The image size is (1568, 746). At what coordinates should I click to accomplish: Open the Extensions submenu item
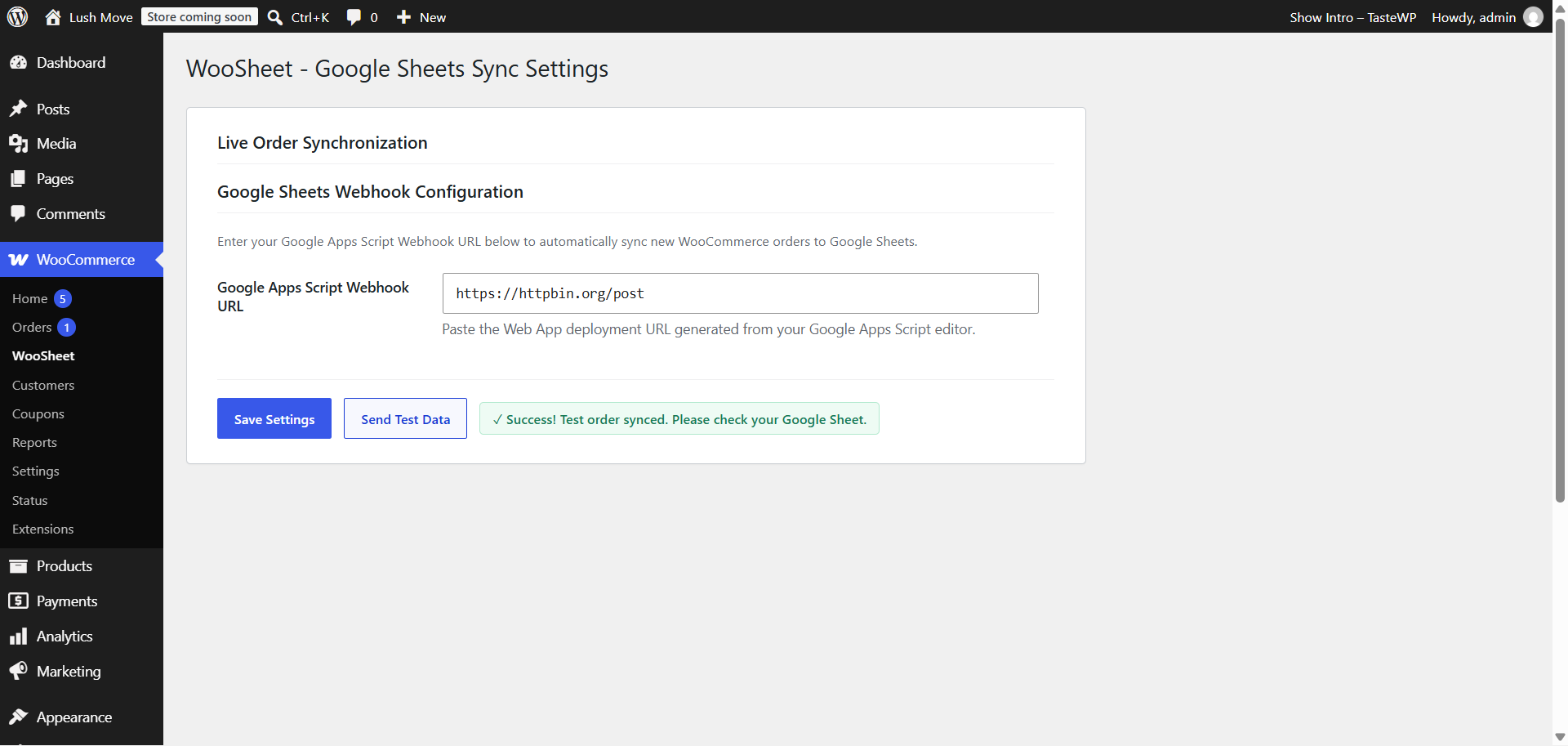pyautogui.click(x=43, y=529)
